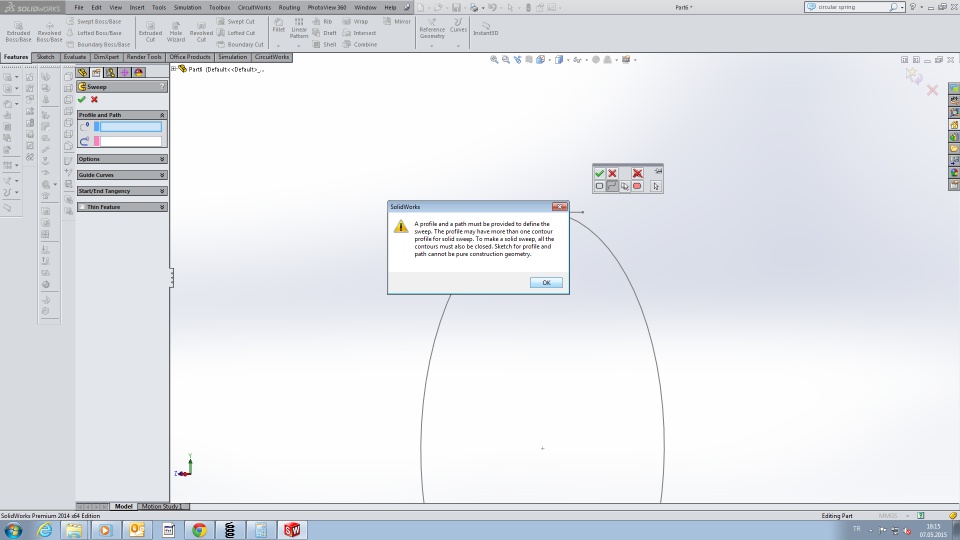
Task: Switch to the Office Products tab
Action: [190, 57]
